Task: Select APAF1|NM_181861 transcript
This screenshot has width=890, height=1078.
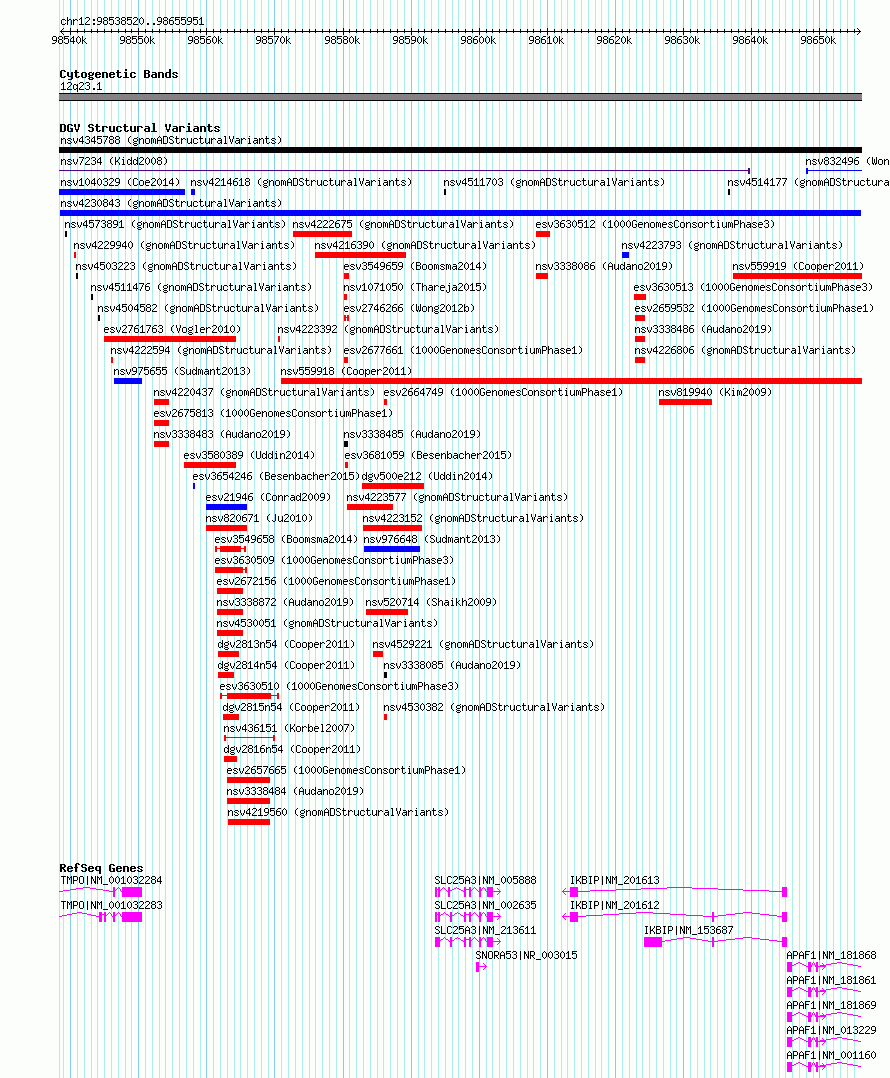Action: [x=832, y=980]
